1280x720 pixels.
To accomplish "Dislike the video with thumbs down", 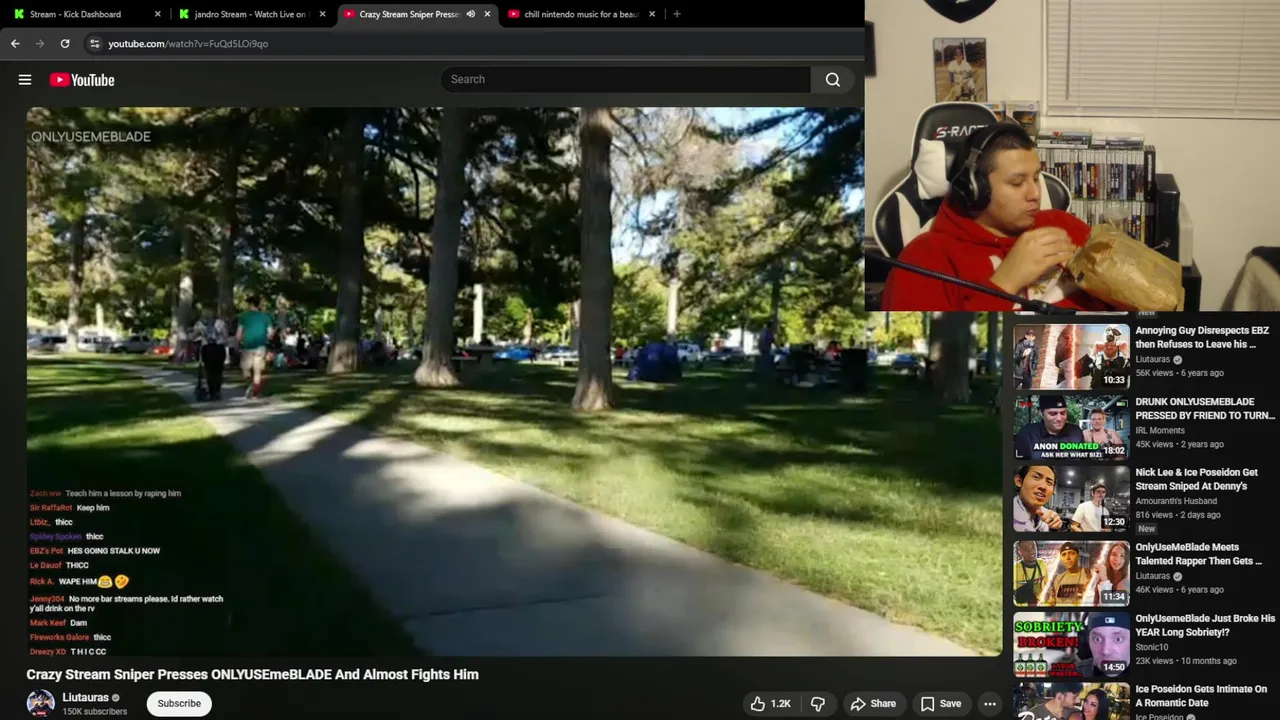I will (818, 704).
